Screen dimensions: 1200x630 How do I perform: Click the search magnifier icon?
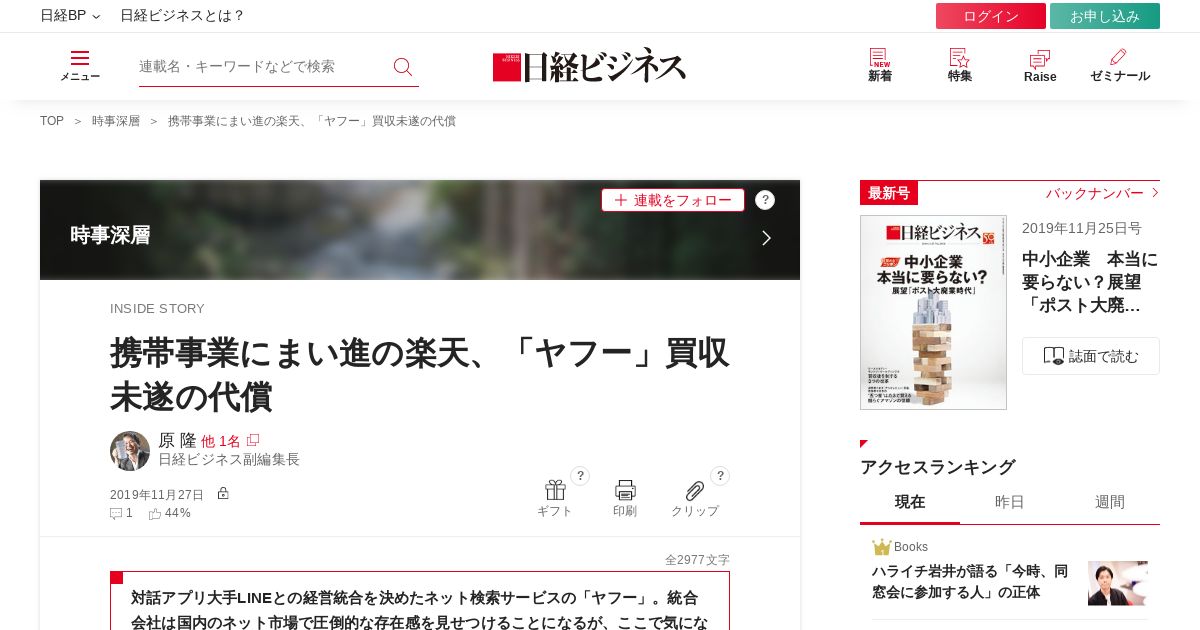[x=403, y=66]
